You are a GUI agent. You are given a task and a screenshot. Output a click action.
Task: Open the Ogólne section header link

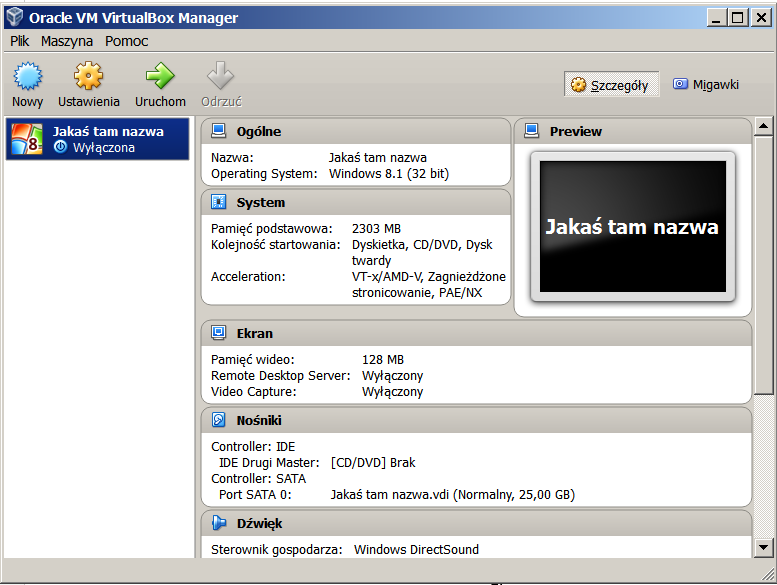click(259, 131)
